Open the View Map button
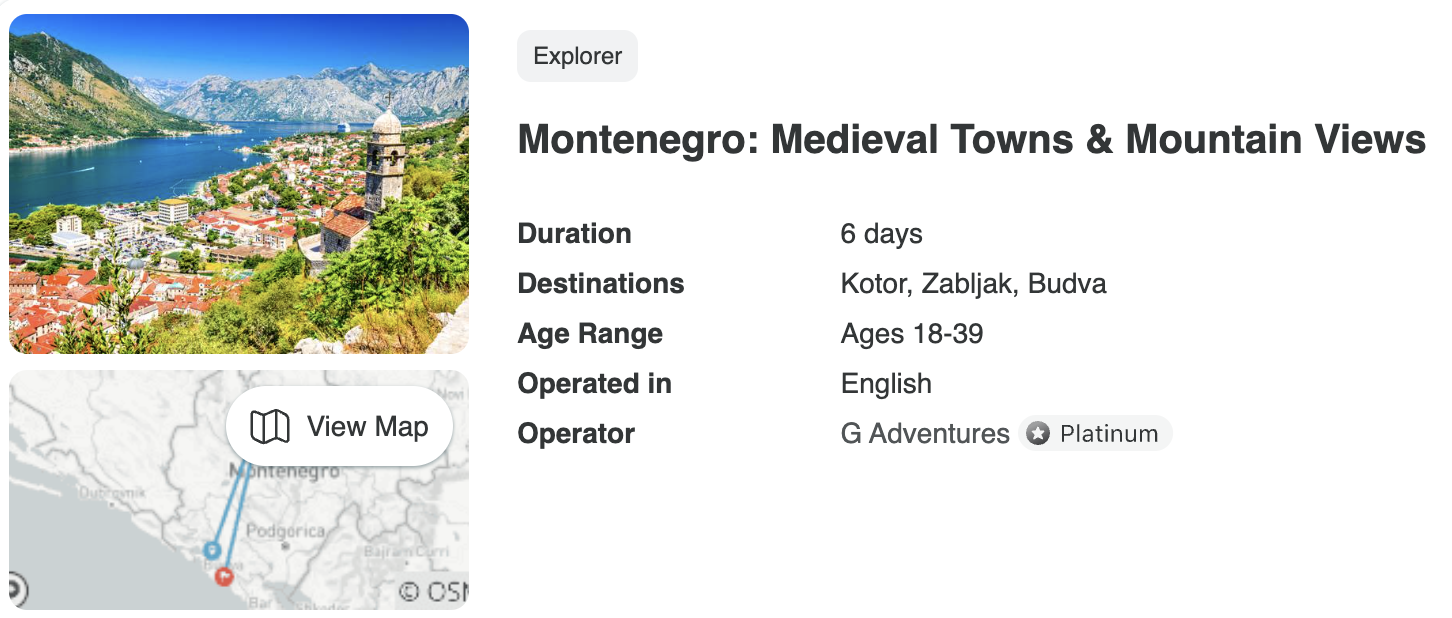 (339, 427)
